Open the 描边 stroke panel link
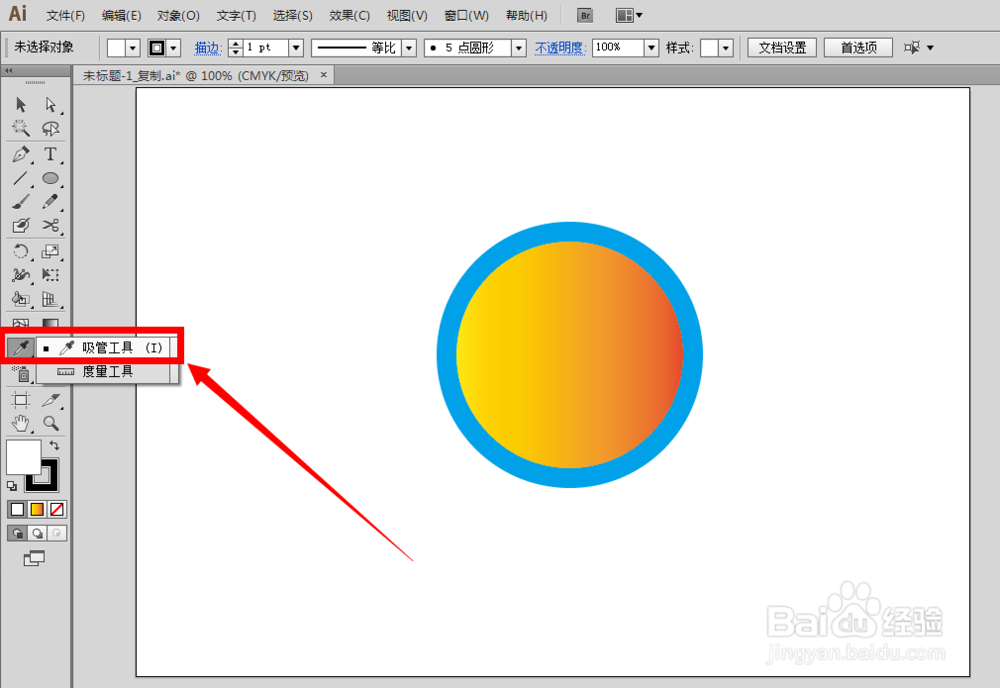 [207, 48]
